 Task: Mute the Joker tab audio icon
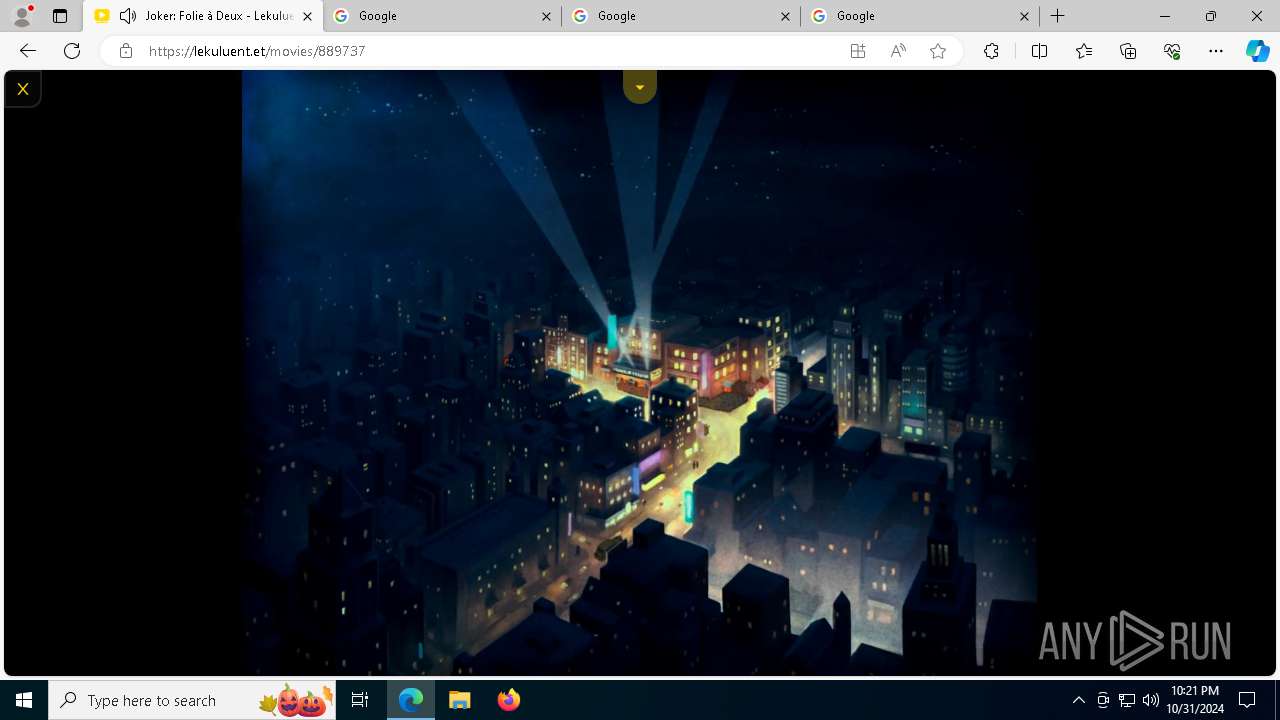pos(127,16)
